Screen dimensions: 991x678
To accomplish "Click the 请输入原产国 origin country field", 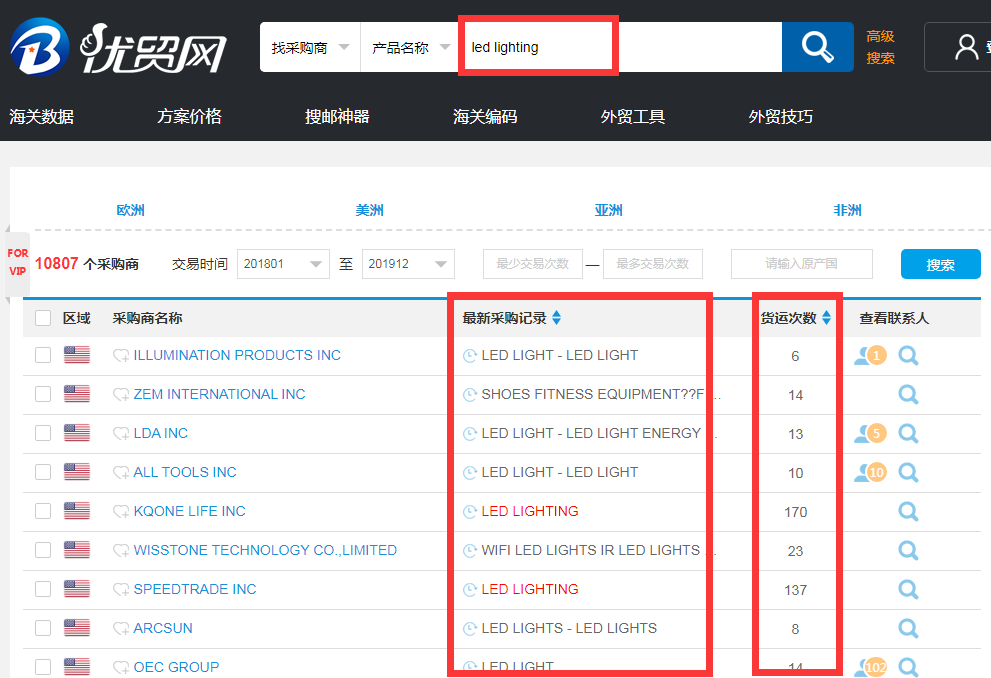I will tap(801, 264).
